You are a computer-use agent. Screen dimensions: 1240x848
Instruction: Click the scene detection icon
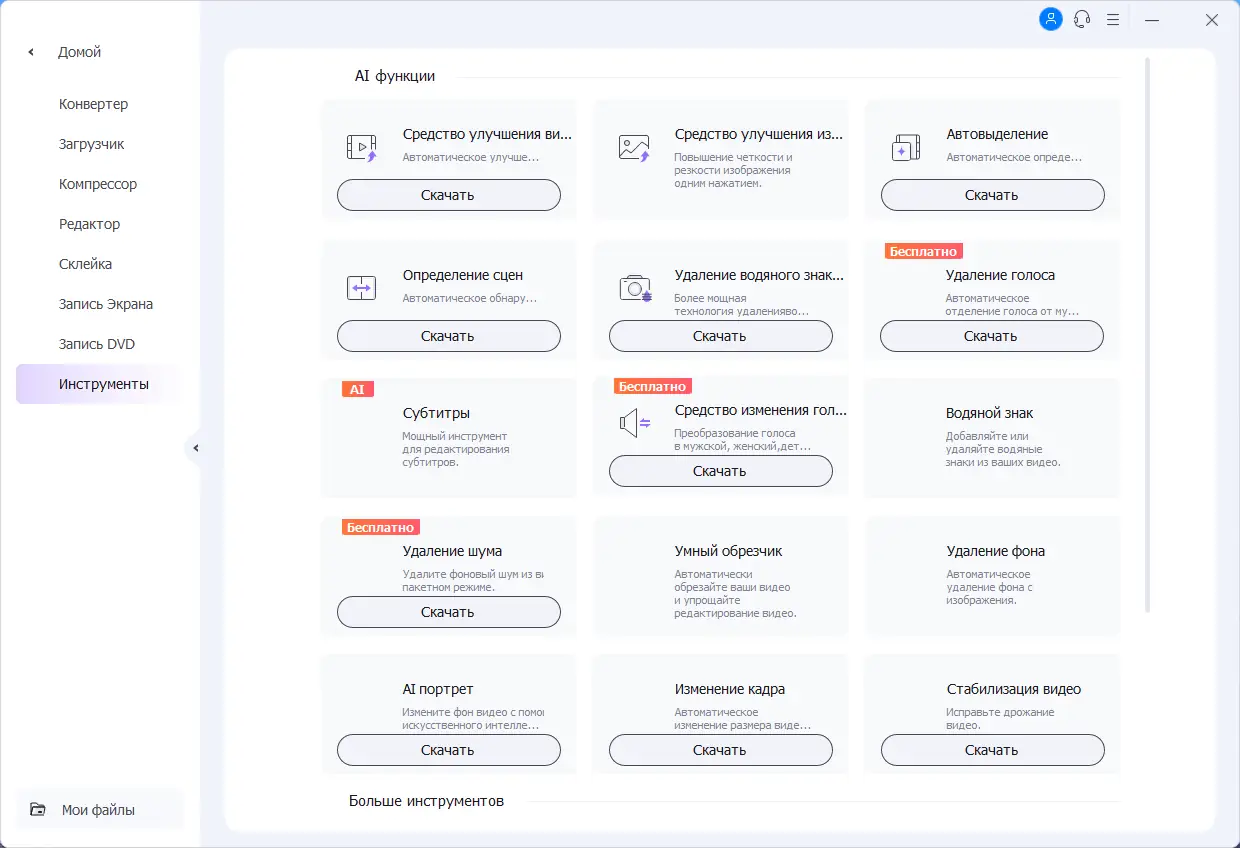361,288
